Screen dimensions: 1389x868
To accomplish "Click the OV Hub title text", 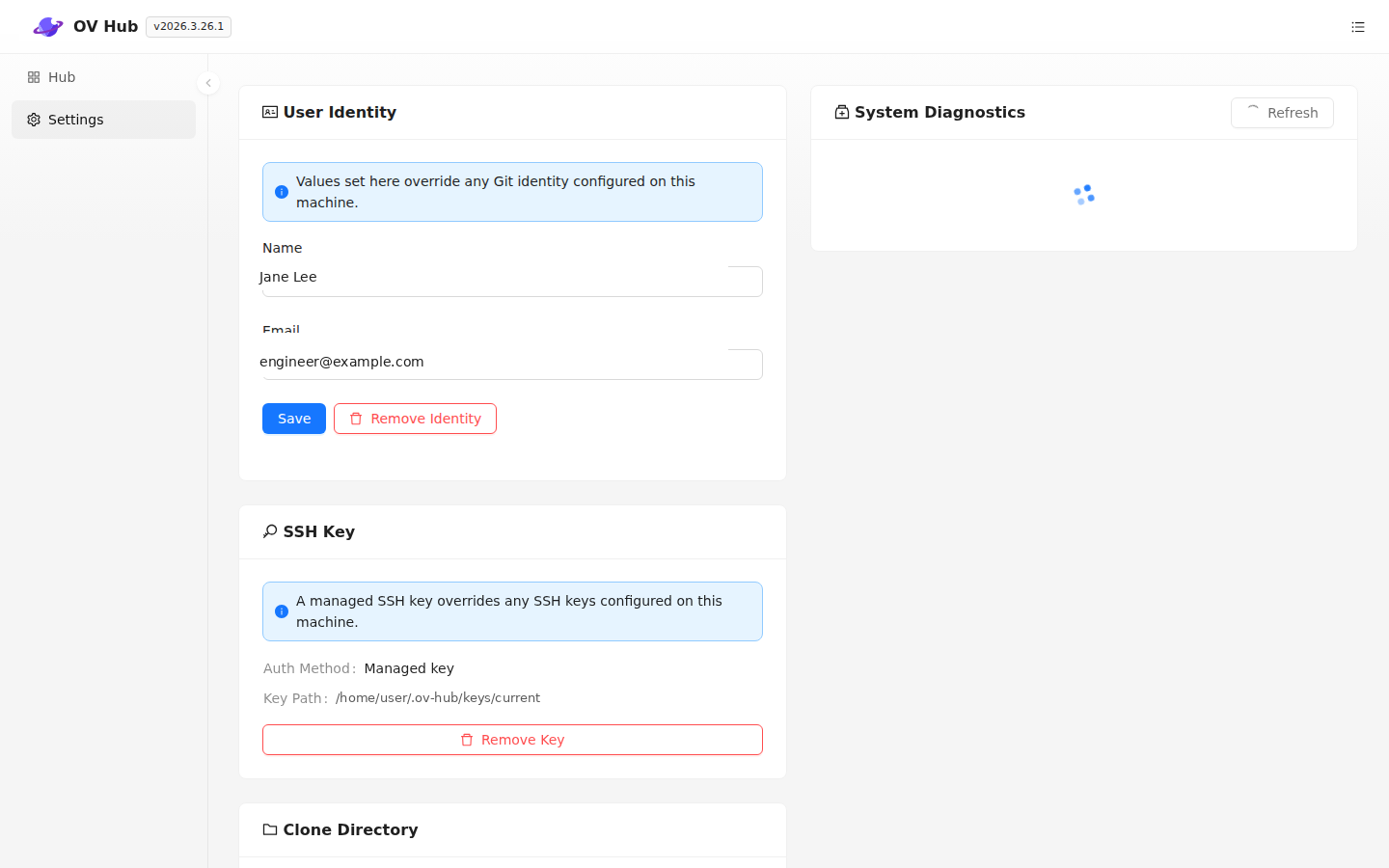I will coord(106,27).
